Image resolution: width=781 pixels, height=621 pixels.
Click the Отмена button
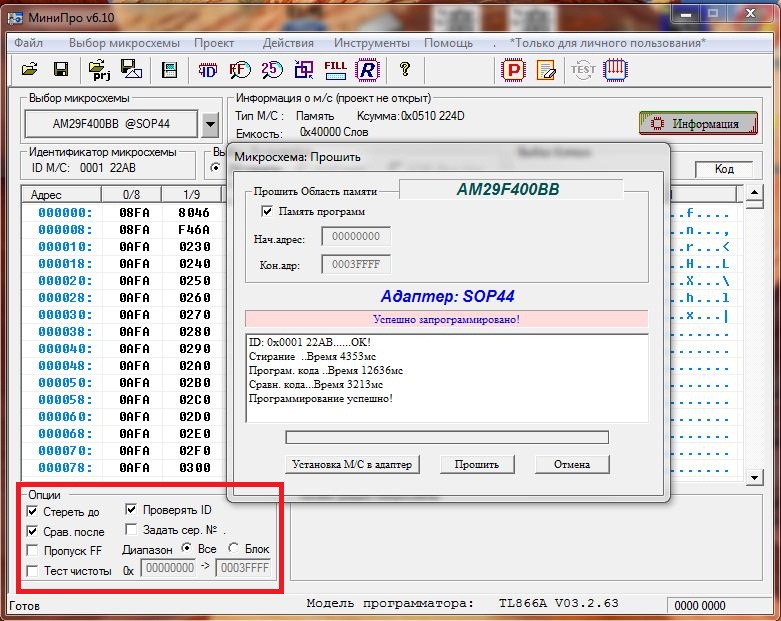click(573, 464)
